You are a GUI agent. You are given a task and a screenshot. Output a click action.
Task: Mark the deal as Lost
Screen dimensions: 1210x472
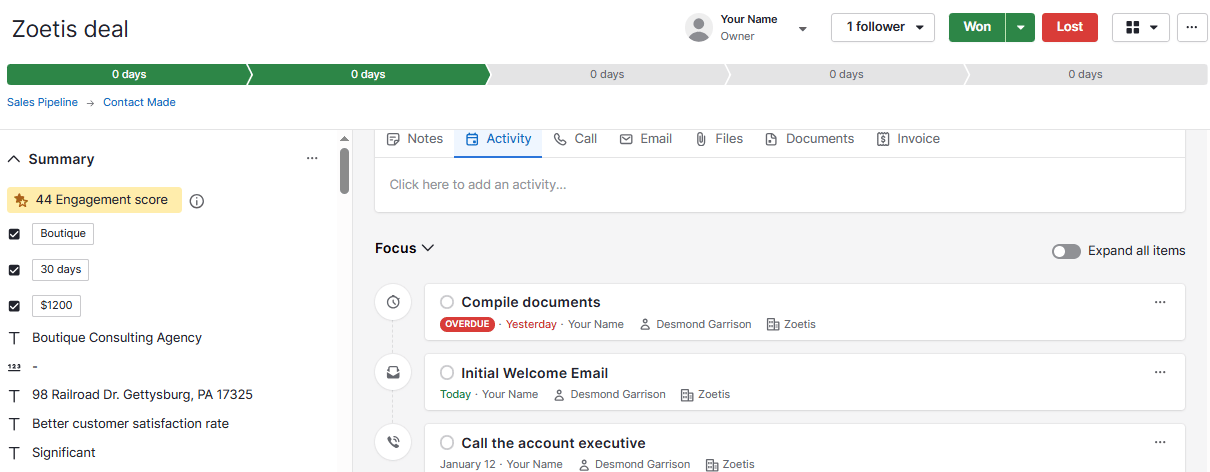click(x=1070, y=27)
